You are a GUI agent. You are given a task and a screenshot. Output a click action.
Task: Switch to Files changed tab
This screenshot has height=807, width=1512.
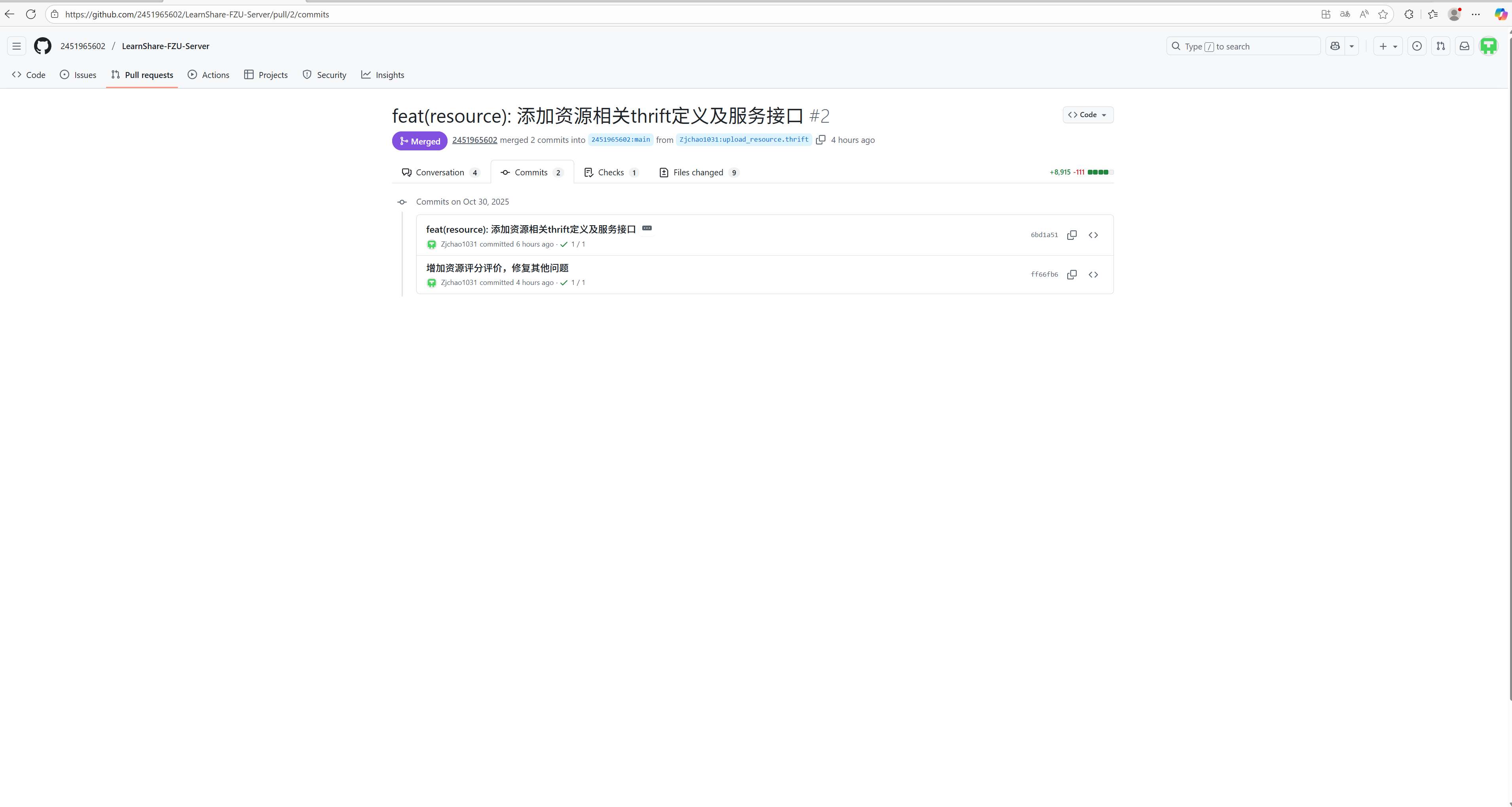tap(698, 172)
